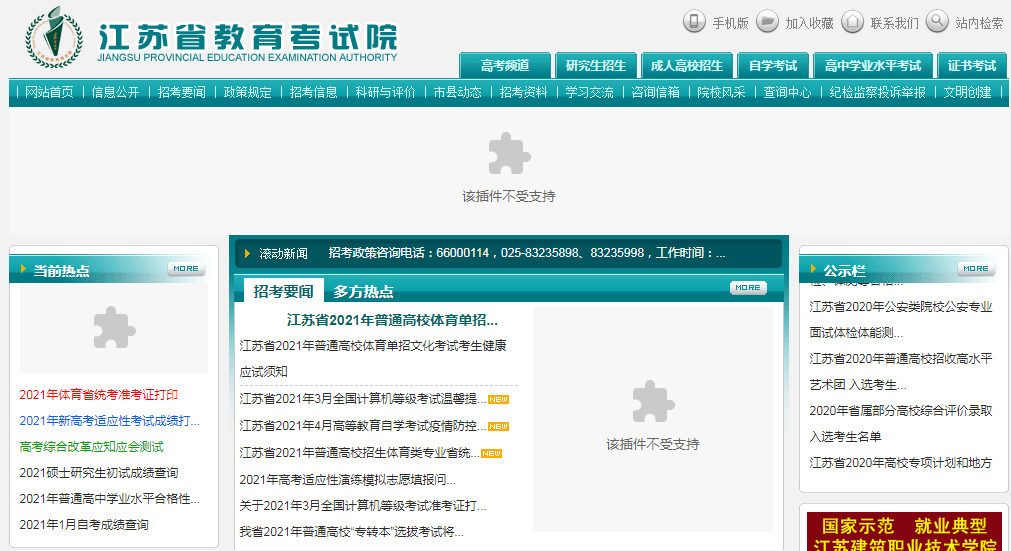Open the 研究生招生 tab
This screenshot has width=1011, height=551.
596,66
